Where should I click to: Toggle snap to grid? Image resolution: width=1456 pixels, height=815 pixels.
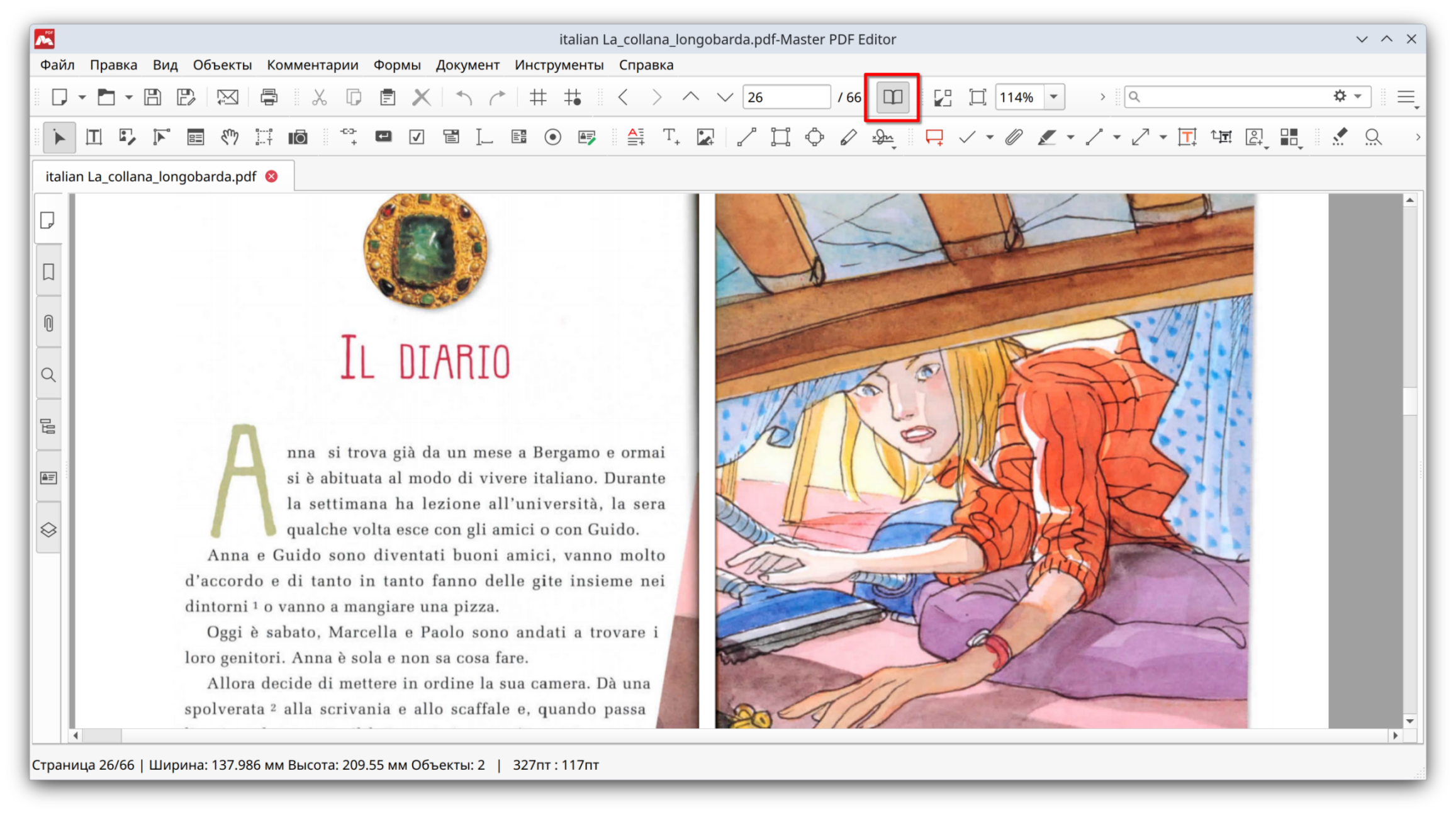pyautogui.click(x=573, y=97)
